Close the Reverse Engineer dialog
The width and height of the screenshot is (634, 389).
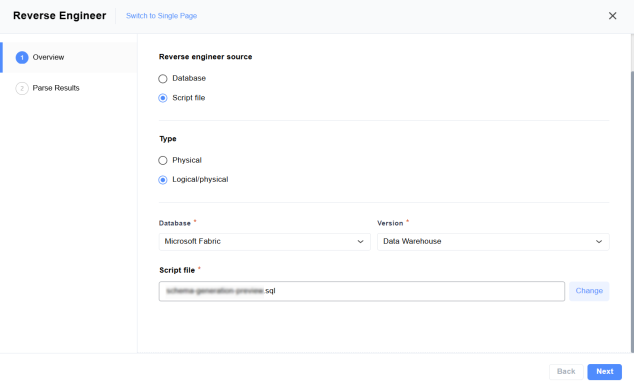click(612, 16)
